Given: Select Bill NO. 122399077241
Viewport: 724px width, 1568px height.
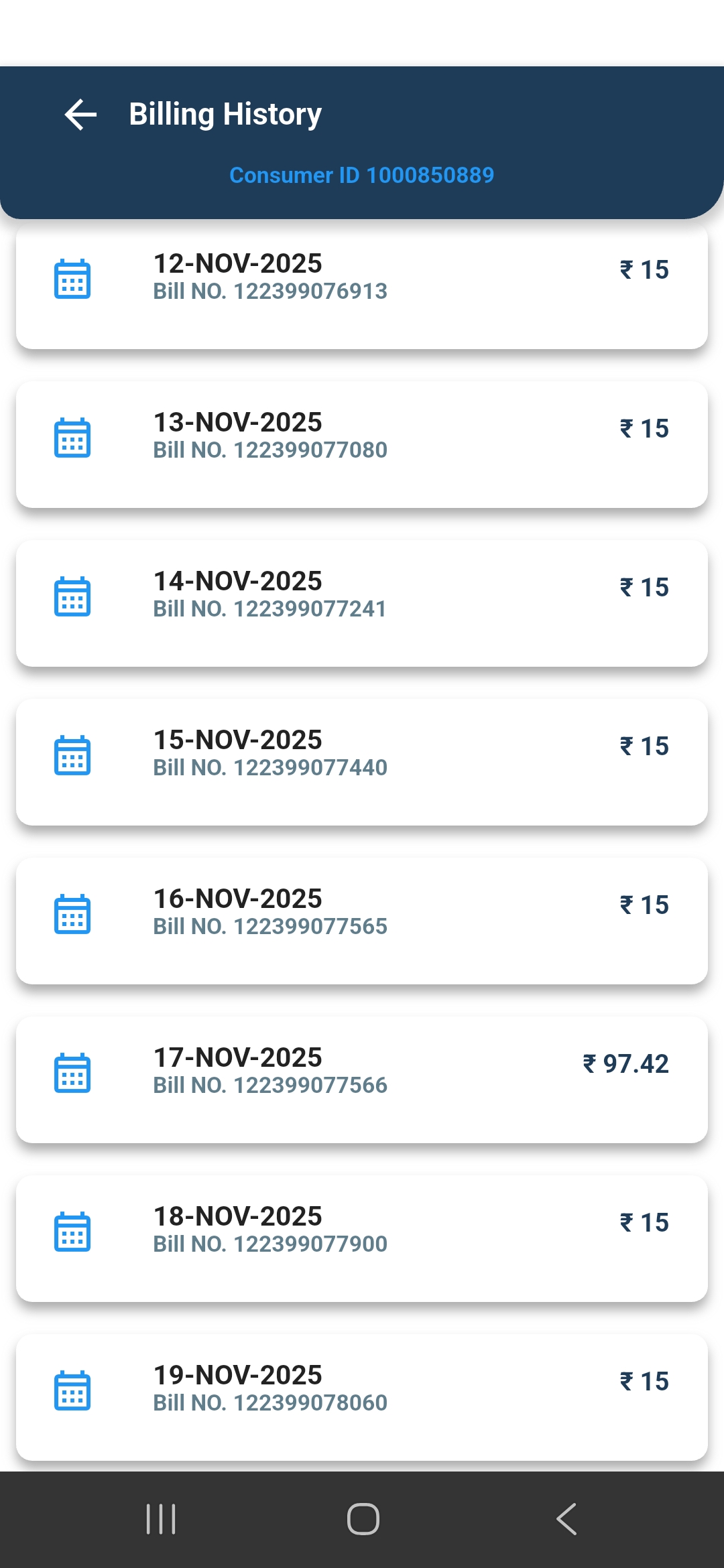Looking at the screenshot, I should [x=269, y=609].
